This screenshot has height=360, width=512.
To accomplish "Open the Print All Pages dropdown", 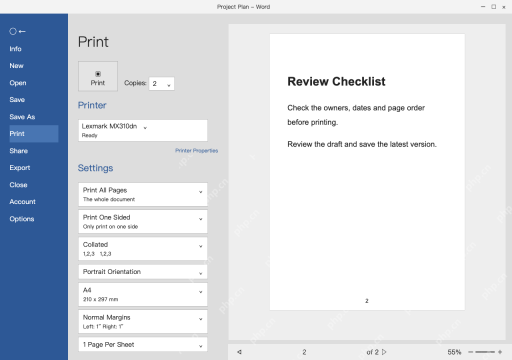I will coord(143,194).
